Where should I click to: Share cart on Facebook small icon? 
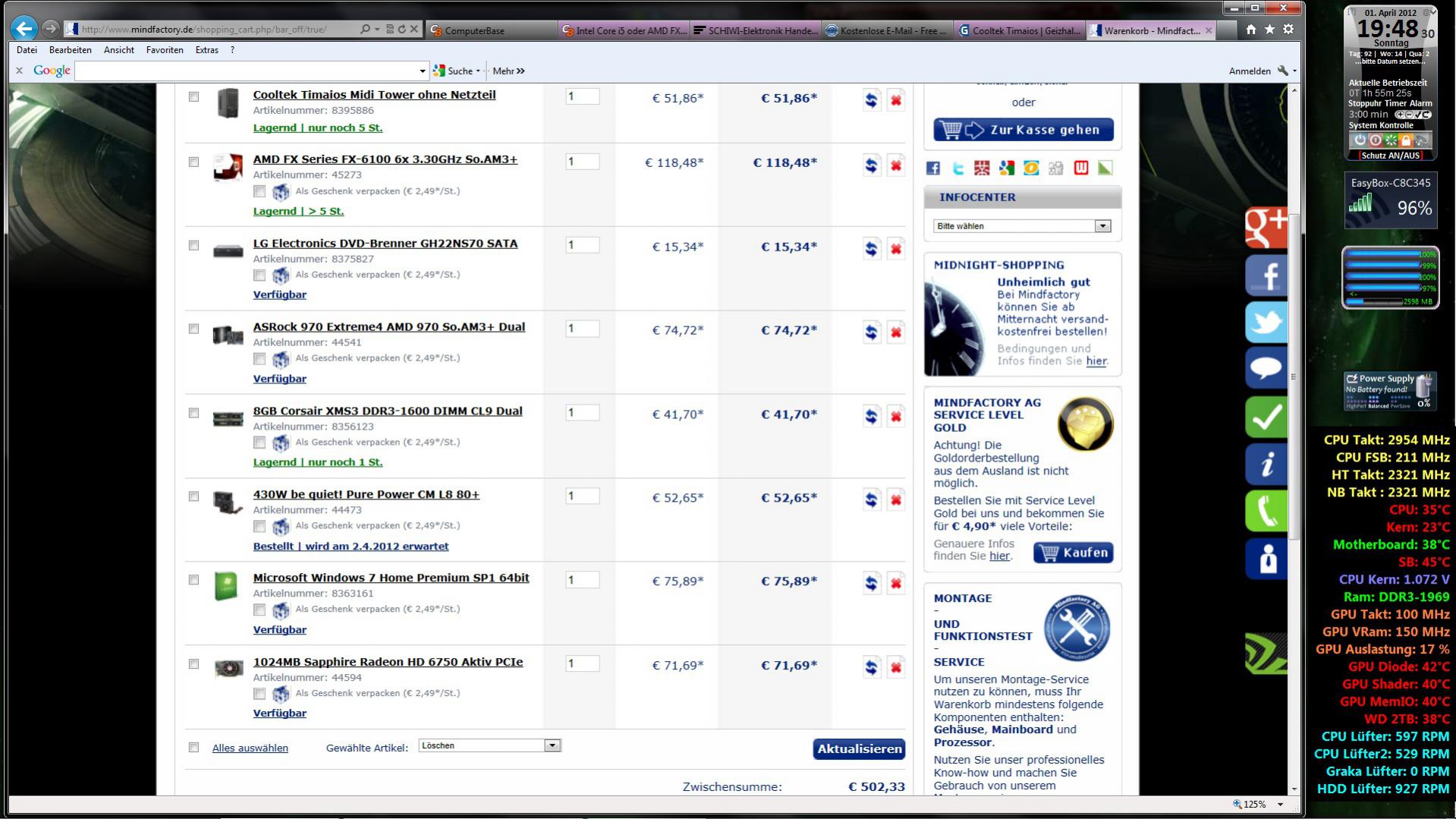coord(933,169)
